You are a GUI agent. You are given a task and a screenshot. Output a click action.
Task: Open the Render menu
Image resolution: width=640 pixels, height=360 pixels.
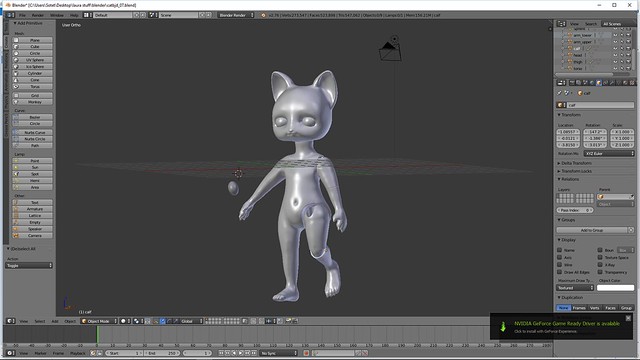(x=38, y=15)
